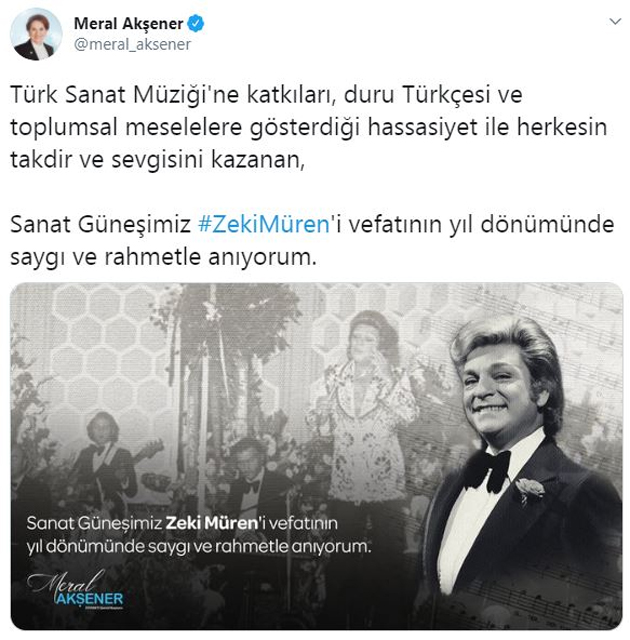
Task: Click the black bow tie in portrait
Action: pos(488,469)
